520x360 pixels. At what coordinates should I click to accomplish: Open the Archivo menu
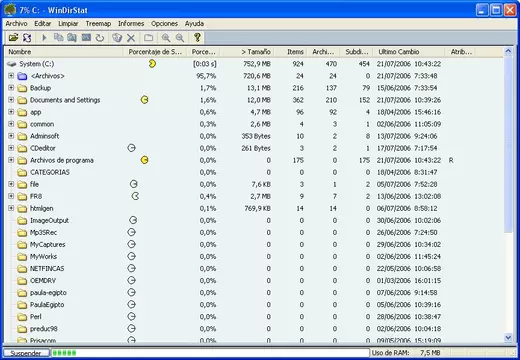pyautogui.click(x=16, y=24)
